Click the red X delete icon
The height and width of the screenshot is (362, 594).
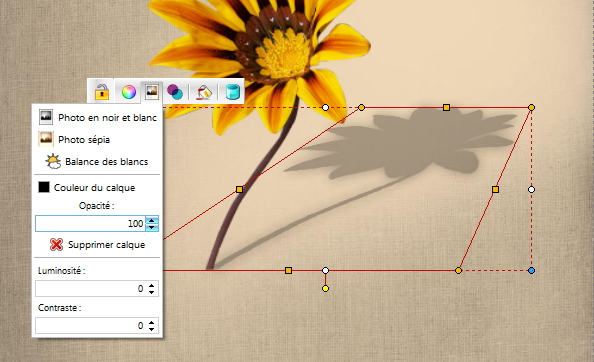click(56, 245)
